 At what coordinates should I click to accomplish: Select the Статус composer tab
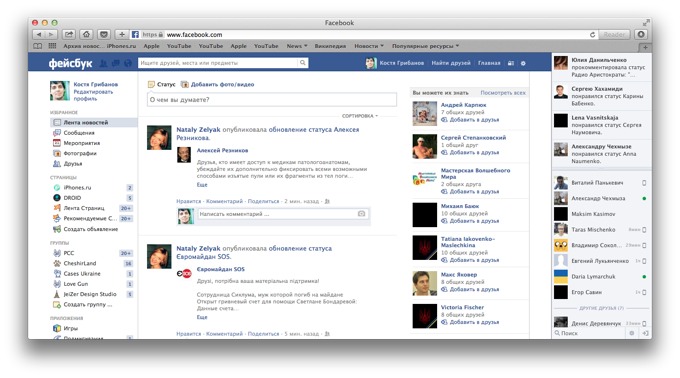click(x=162, y=85)
